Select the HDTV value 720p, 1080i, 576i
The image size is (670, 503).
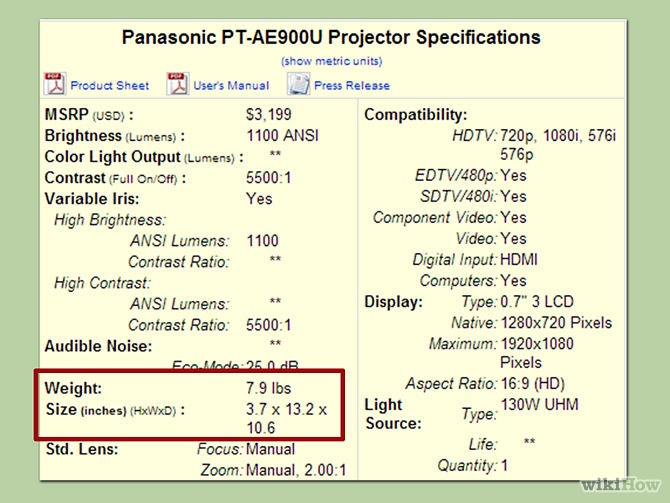tap(558, 136)
